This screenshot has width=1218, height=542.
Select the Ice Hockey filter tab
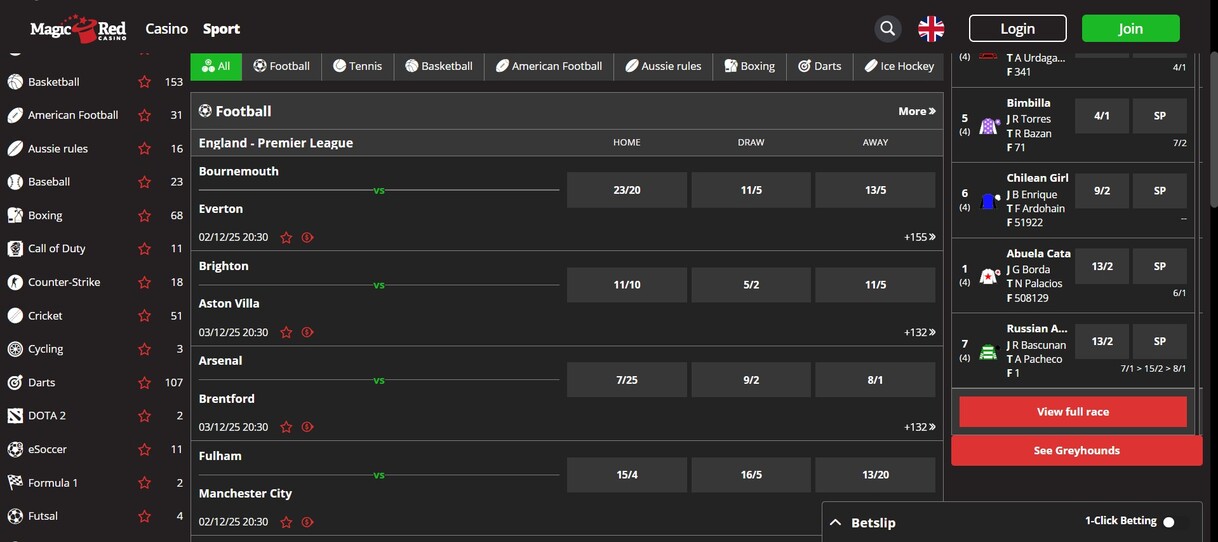click(x=898, y=66)
